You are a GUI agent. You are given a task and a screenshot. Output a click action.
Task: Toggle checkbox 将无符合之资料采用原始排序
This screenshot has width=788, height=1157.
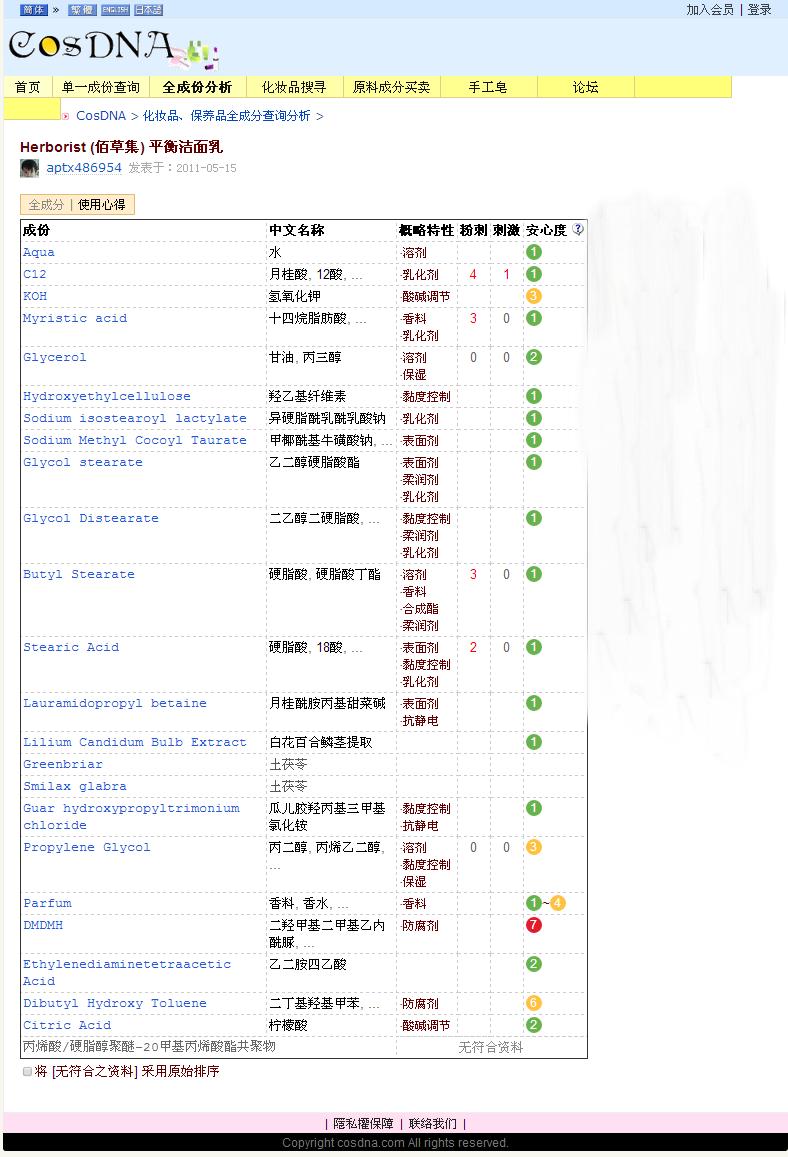pyautogui.click(x=27, y=1071)
